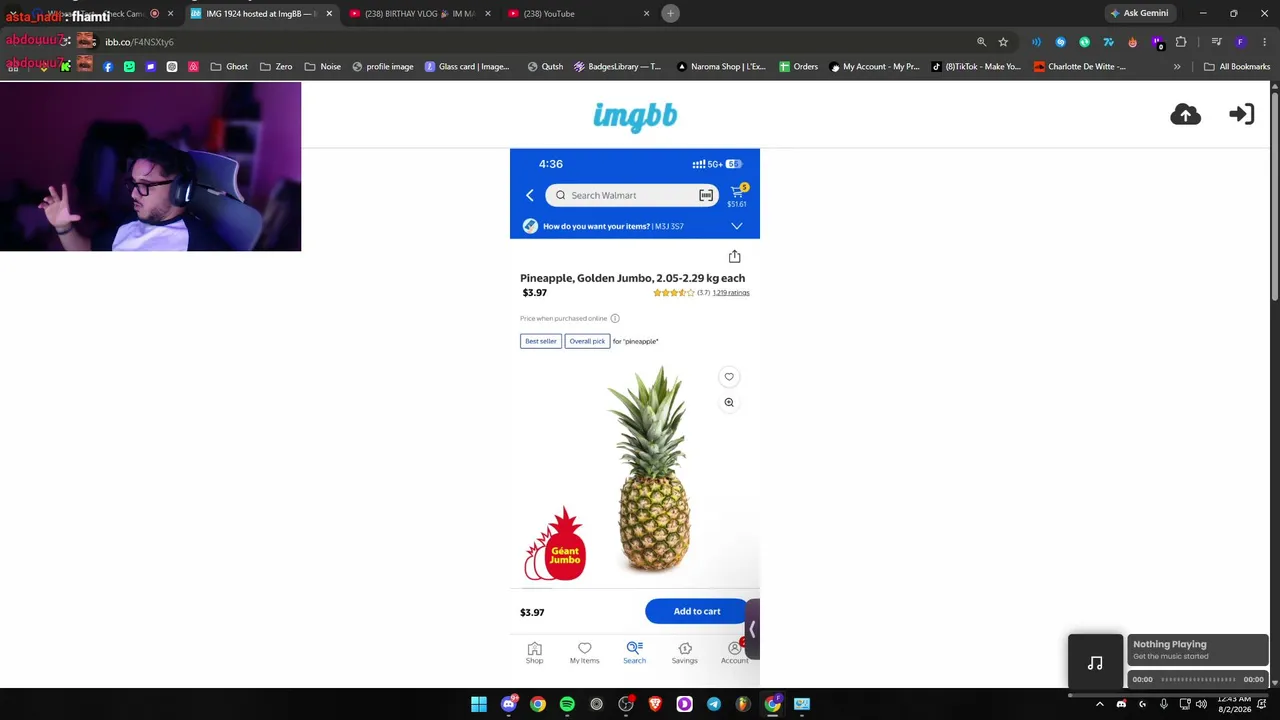The height and width of the screenshot is (720, 1280).
Task: Open the TikTok bookmark
Action: [x=976, y=67]
